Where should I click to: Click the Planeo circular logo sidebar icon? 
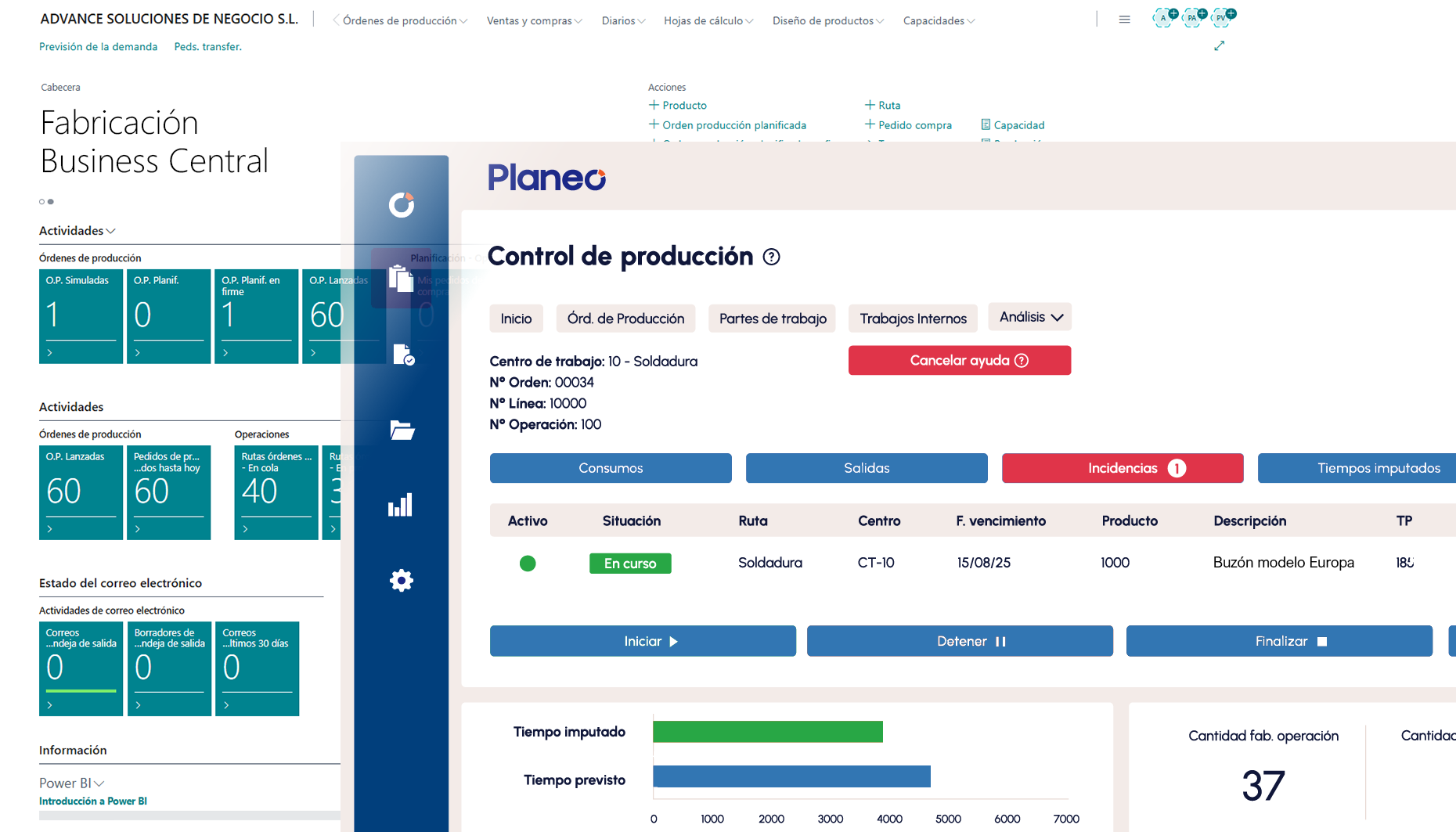click(x=402, y=205)
